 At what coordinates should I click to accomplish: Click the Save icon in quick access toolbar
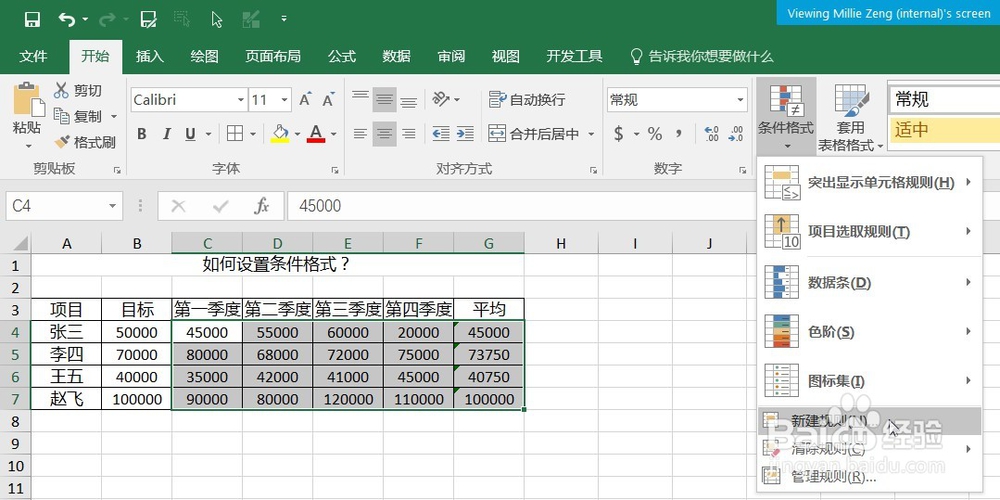(32, 19)
